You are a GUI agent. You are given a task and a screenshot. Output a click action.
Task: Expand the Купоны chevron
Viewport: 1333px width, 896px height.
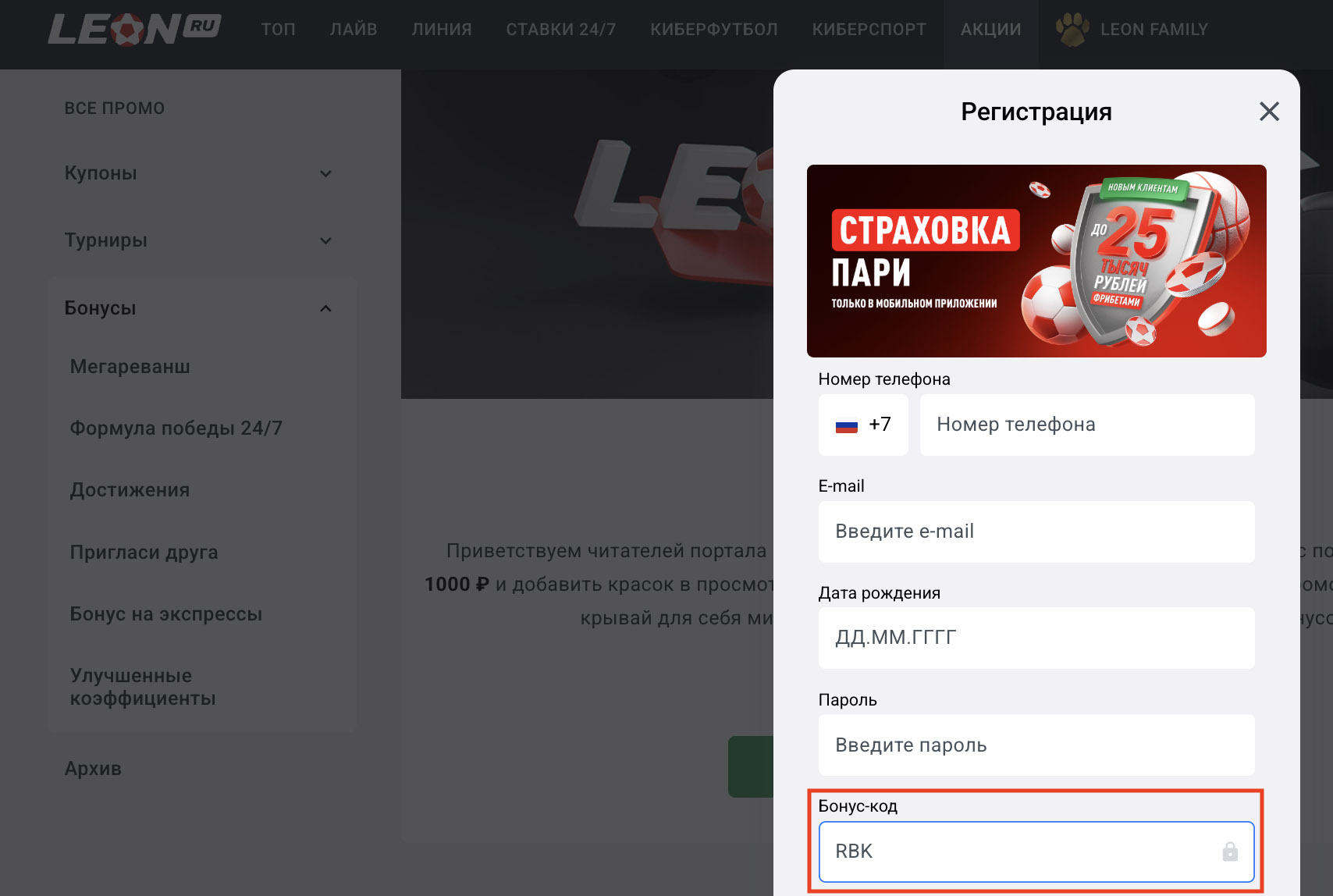326,173
